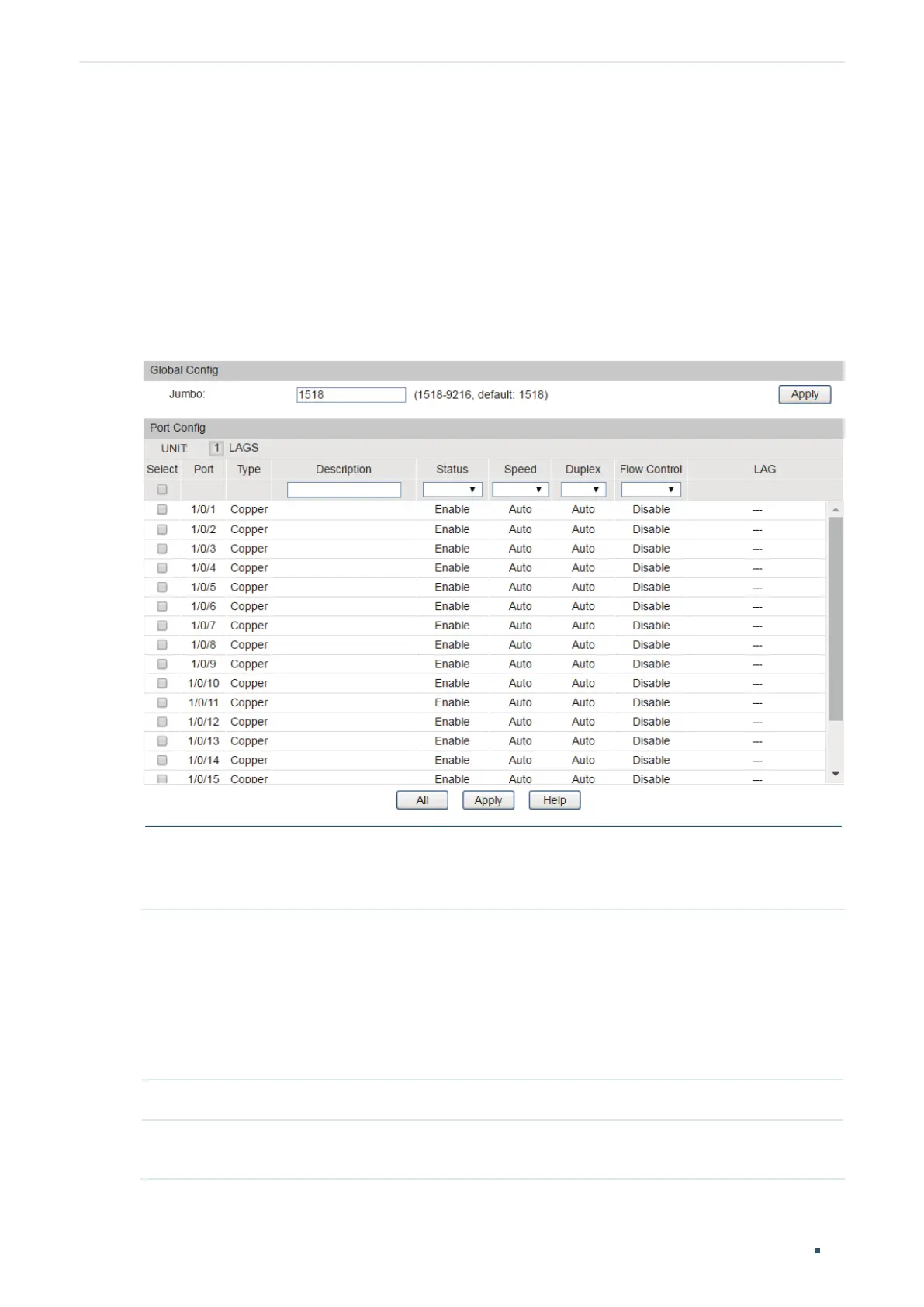Check the box for port 1/0/10

click(x=162, y=684)
